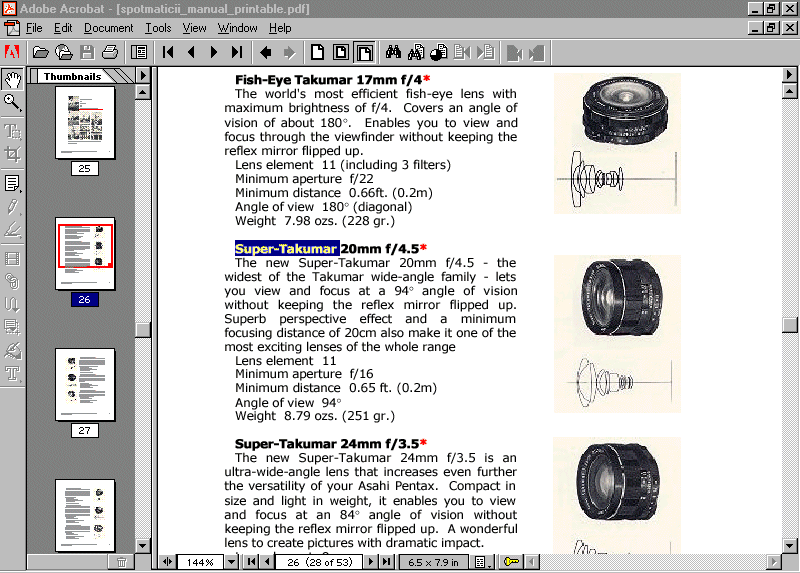
Task: Set the Fit Width page view
Action: (x=364, y=52)
